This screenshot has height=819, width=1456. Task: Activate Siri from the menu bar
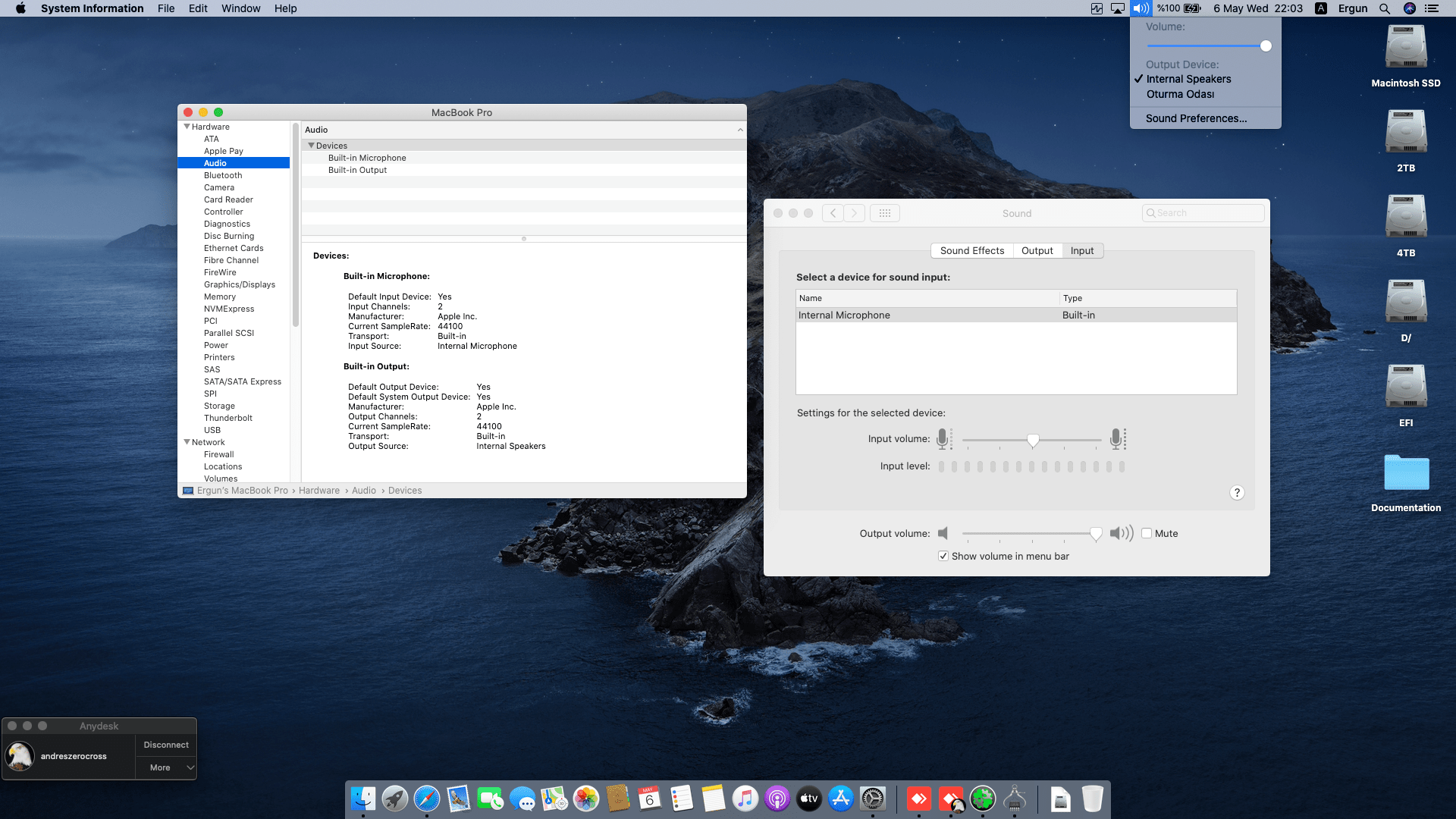[1410, 8]
